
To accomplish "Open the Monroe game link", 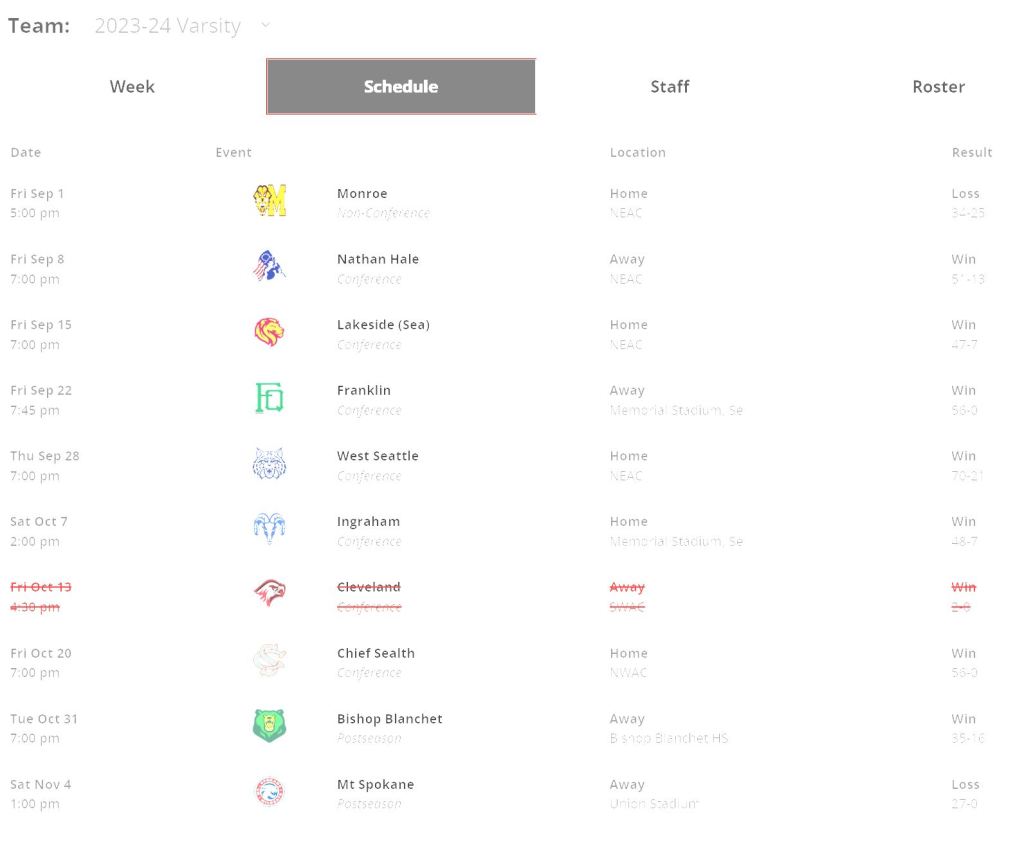I will pyautogui.click(x=362, y=194).
